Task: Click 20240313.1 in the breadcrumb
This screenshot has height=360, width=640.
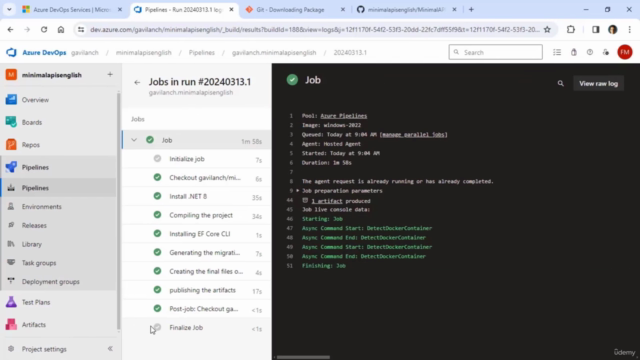Action: click(x=350, y=53)
